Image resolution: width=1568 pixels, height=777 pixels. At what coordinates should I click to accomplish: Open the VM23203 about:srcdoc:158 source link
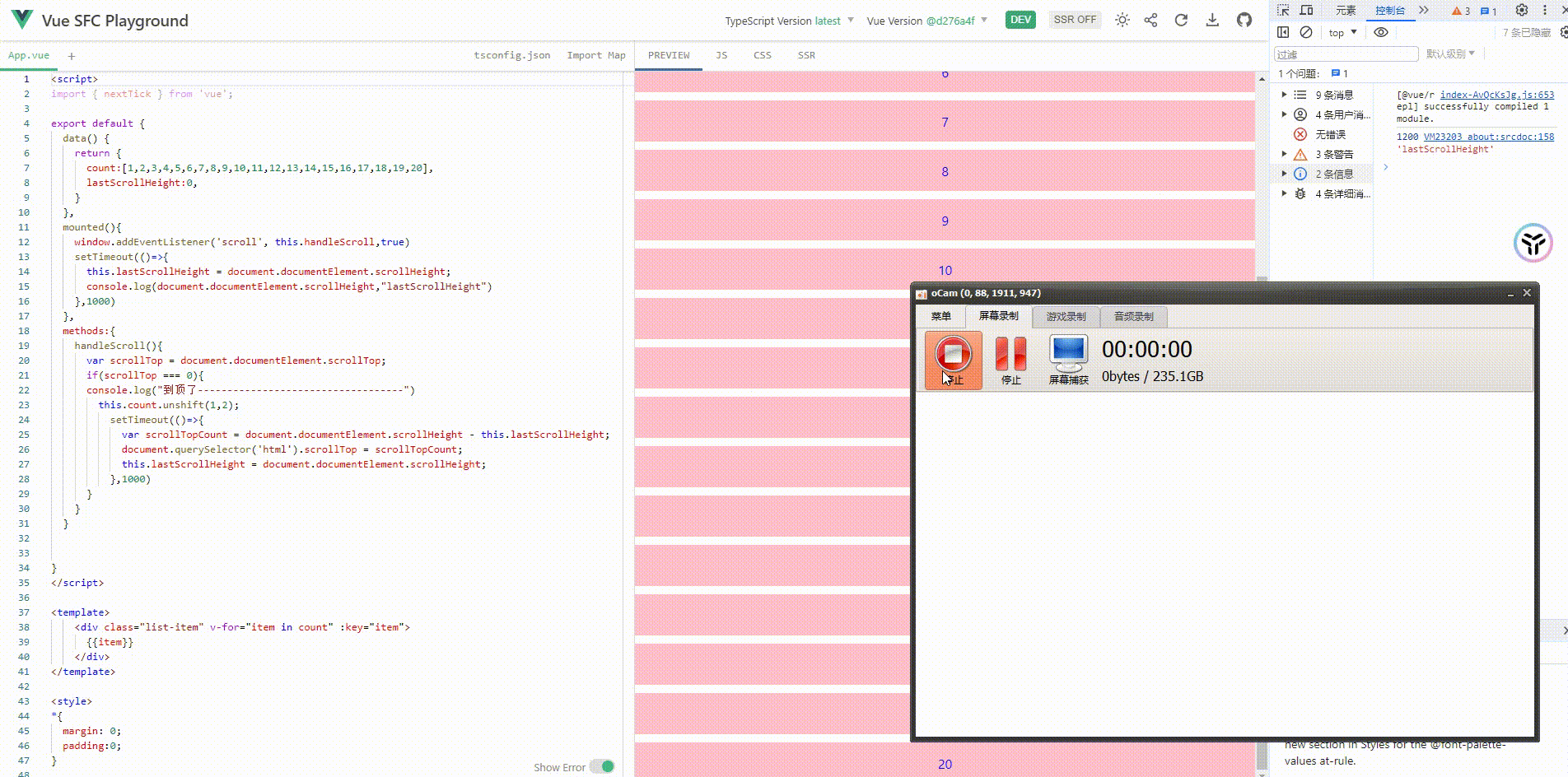click(1489, 137)
